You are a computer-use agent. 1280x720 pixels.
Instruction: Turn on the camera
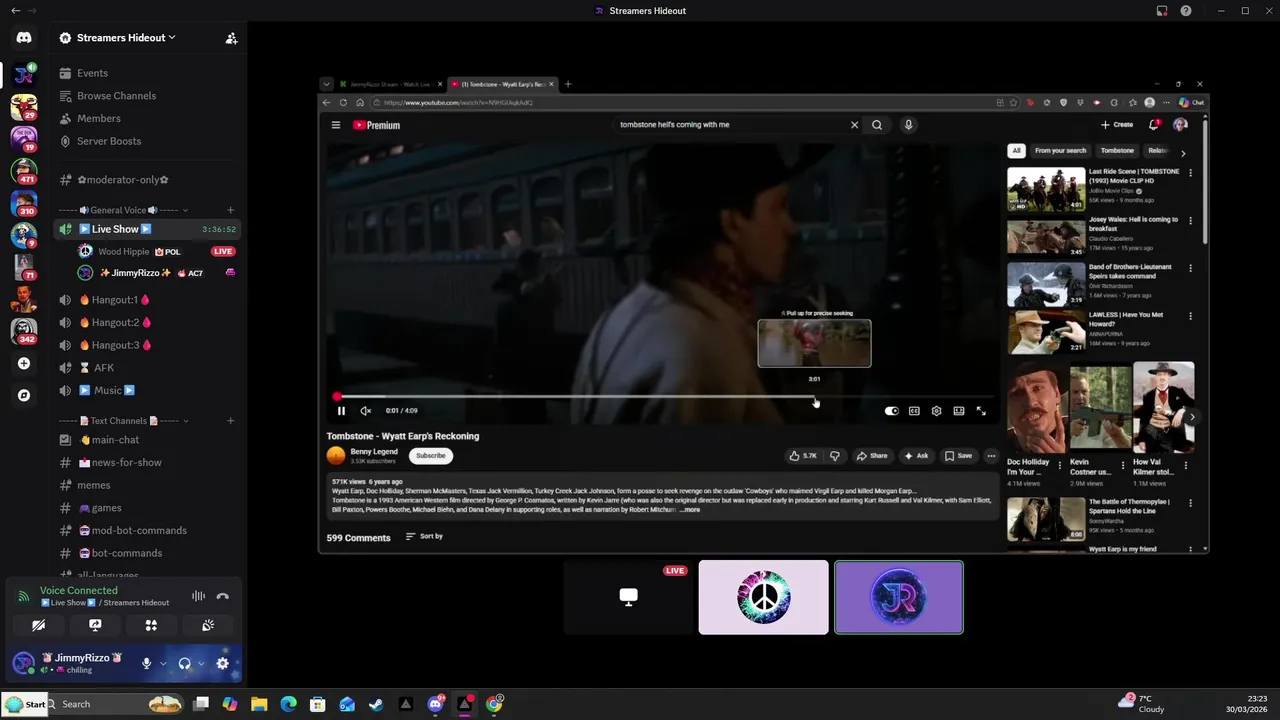pos(38,625)
